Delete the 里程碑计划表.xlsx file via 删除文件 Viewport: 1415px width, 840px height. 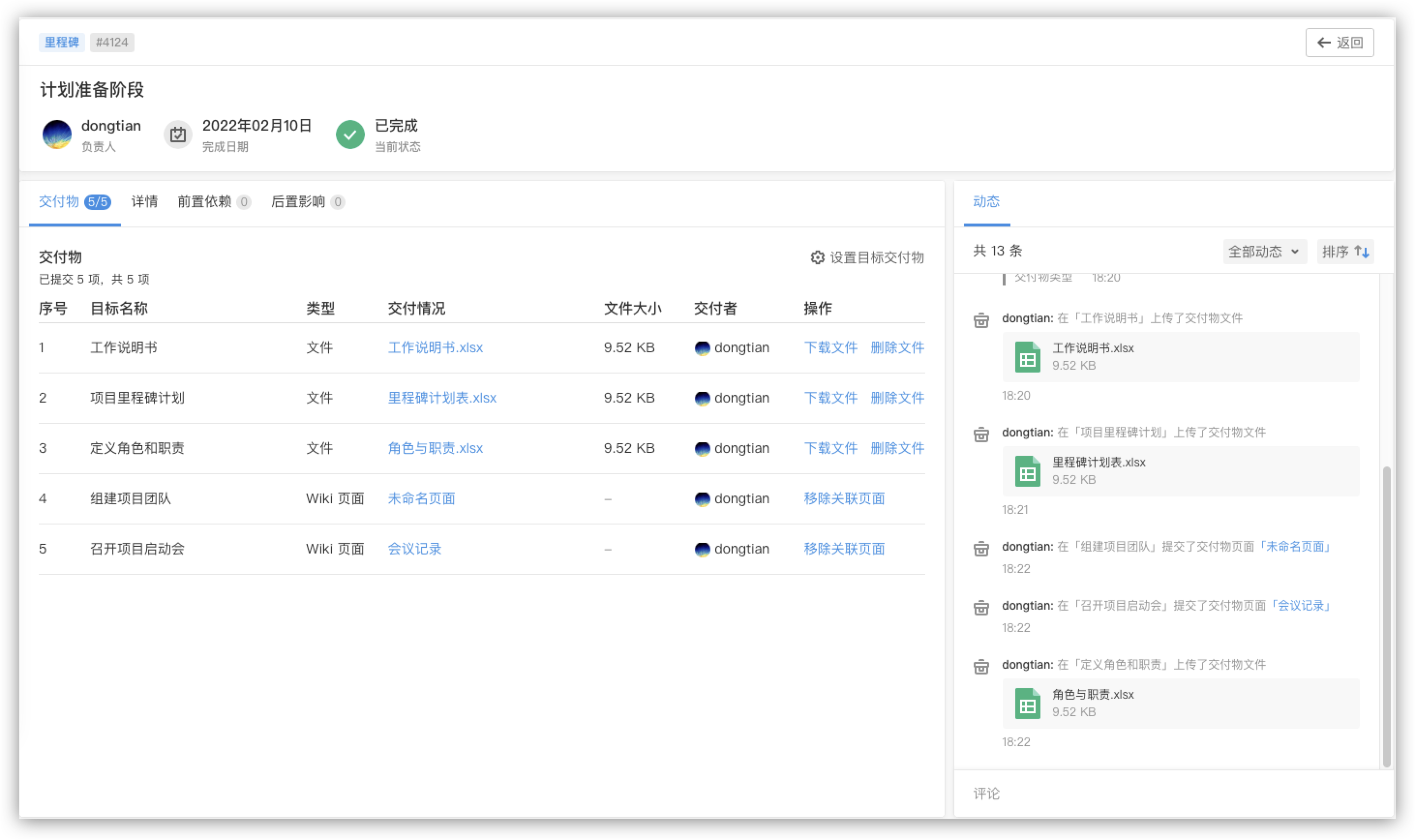[897, 398]
